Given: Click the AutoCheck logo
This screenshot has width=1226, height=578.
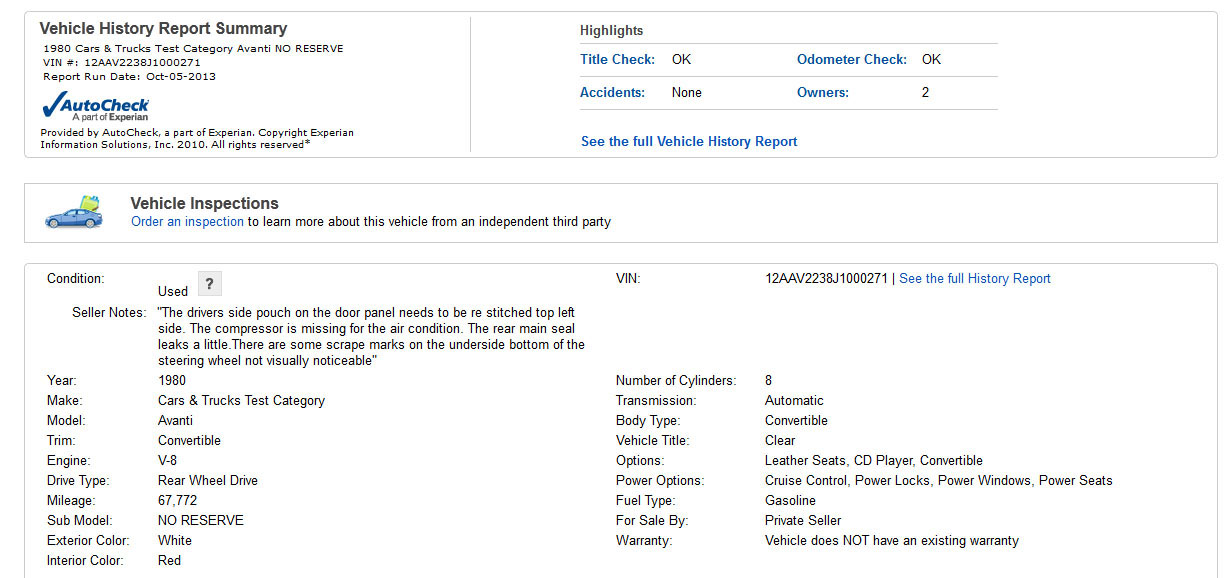Looking at the screenshot, I should [x=95, y=107].
